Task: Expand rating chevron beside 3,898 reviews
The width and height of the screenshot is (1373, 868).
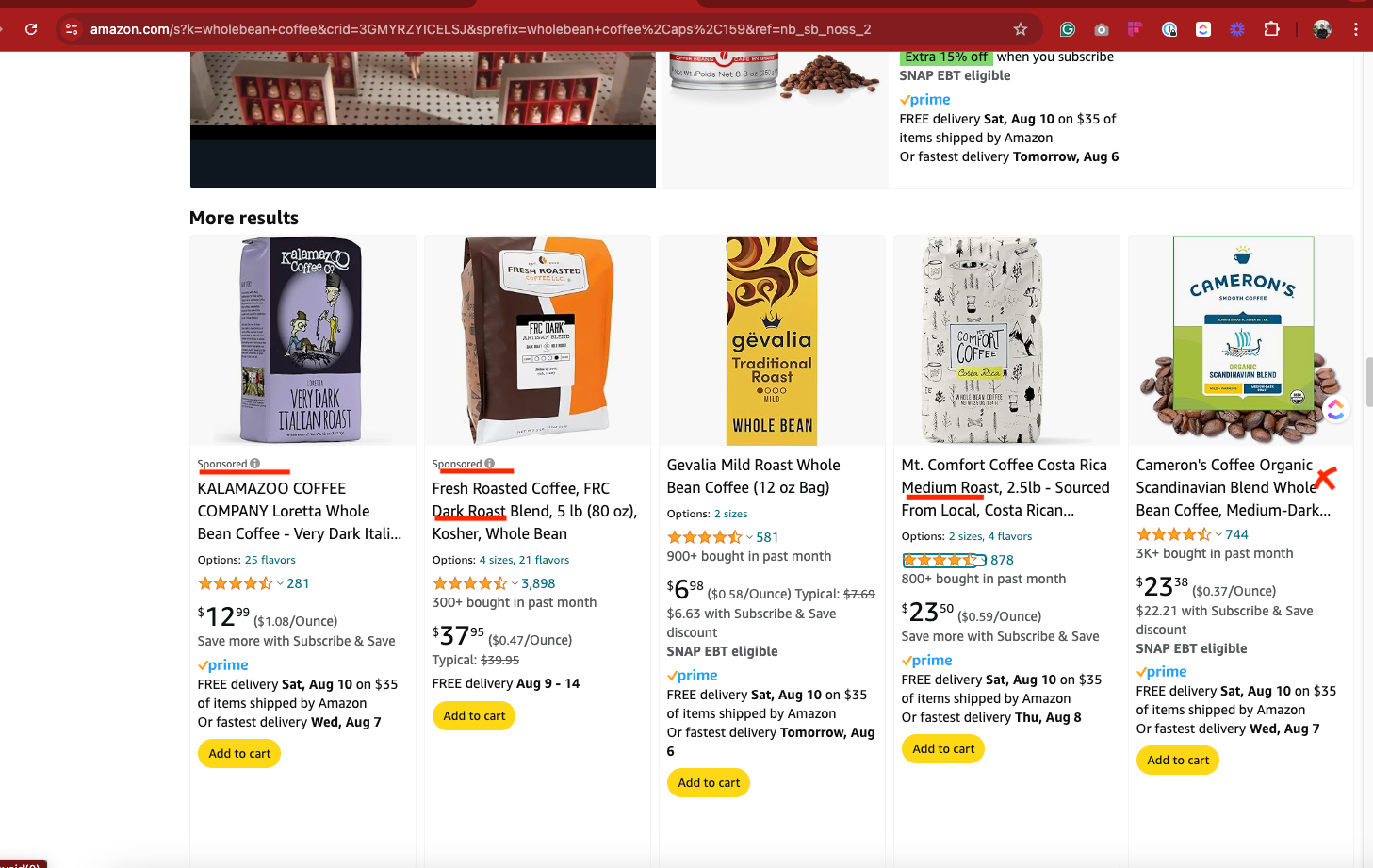Action: point(515,583)
